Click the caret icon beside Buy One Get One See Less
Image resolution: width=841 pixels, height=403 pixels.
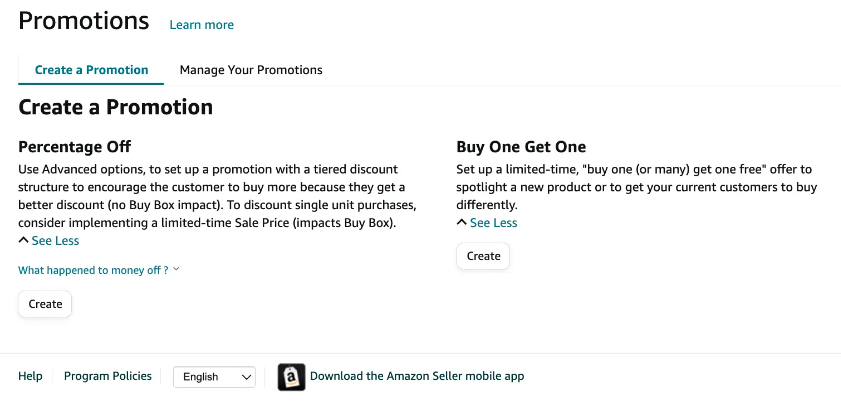(x=461, y=222)
